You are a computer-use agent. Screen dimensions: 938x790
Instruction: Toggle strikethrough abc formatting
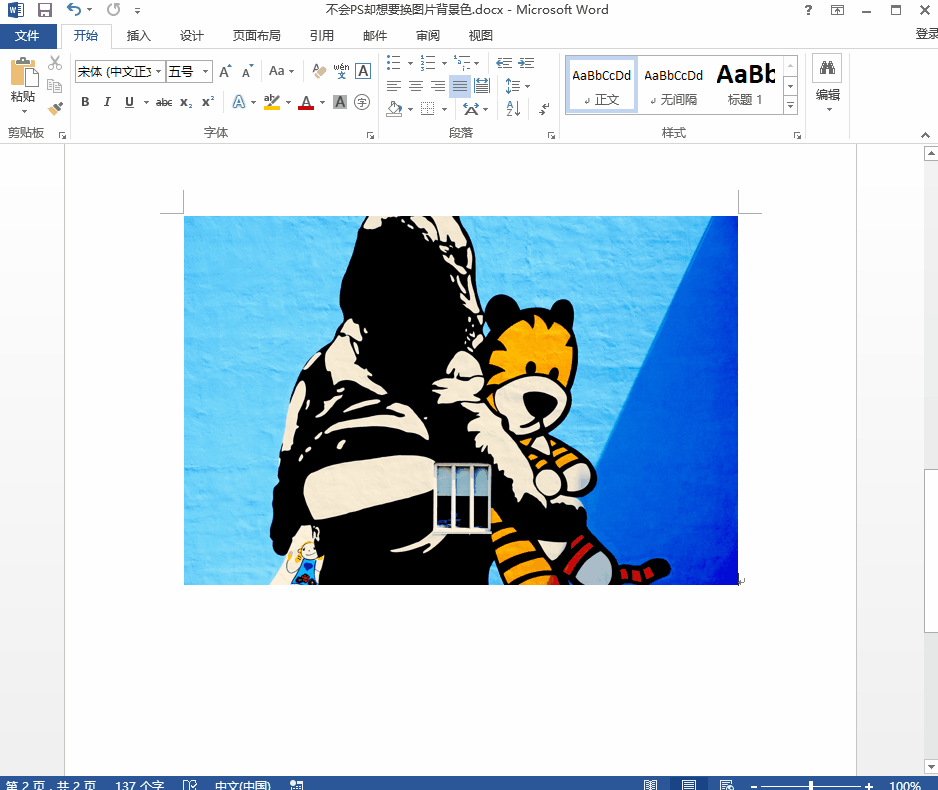click(x=164, y=102)
